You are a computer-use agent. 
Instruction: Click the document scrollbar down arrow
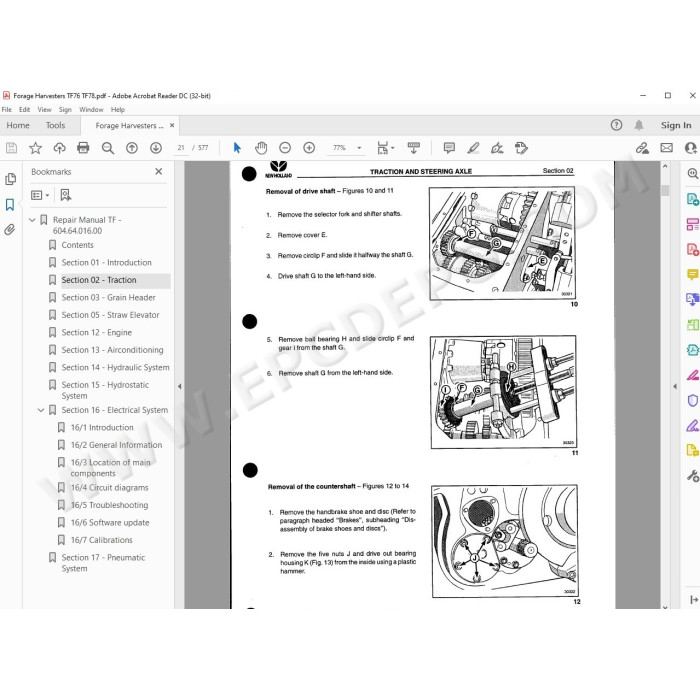665,606
